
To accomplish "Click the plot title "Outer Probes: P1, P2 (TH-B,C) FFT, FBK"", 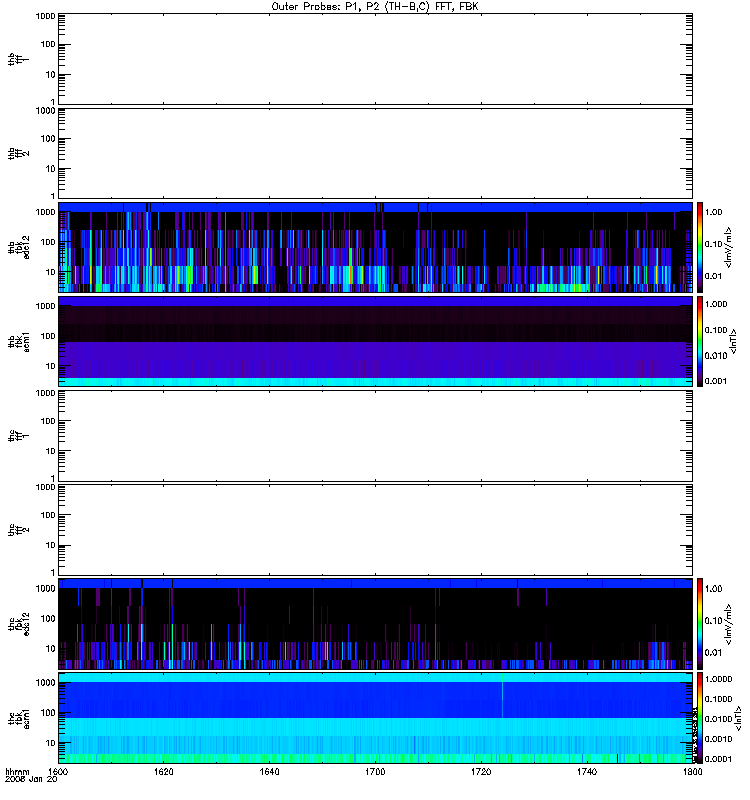I will pyautogui.click(x=375, y=7).
